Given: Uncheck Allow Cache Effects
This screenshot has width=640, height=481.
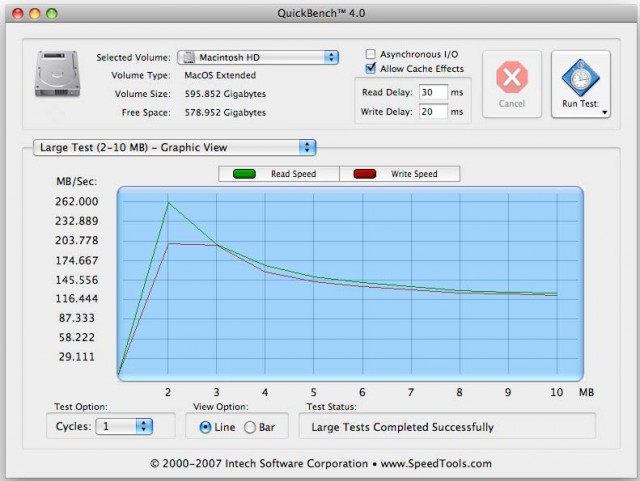Looking at the screenshot, I should pos(371,68).
